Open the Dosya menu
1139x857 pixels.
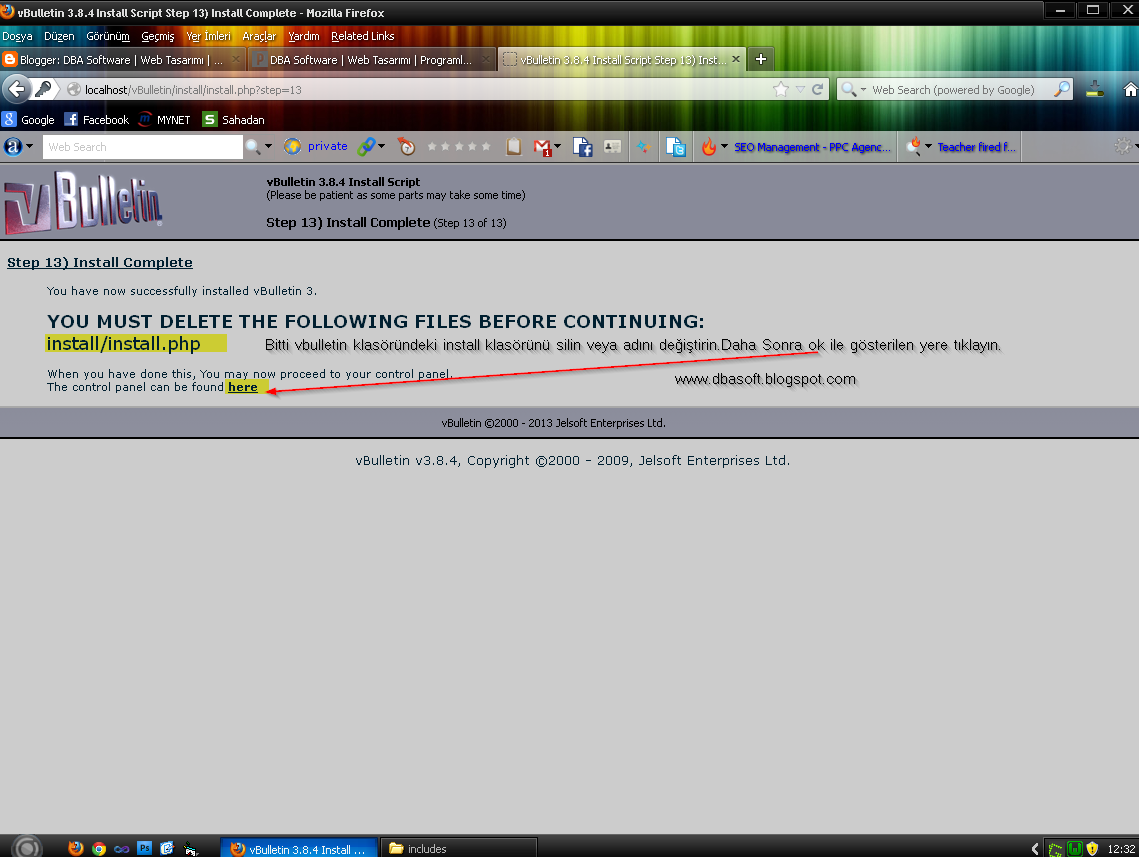(x=17, y=36)
